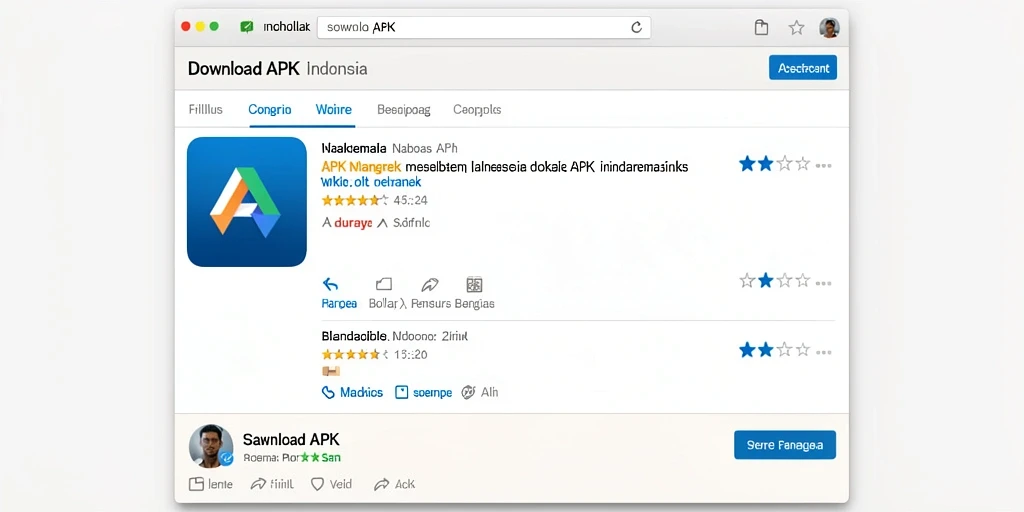The image size is (1024, 512).
Task: Open the wikie.olt oelranek link
Action: (x=371, y=182)
